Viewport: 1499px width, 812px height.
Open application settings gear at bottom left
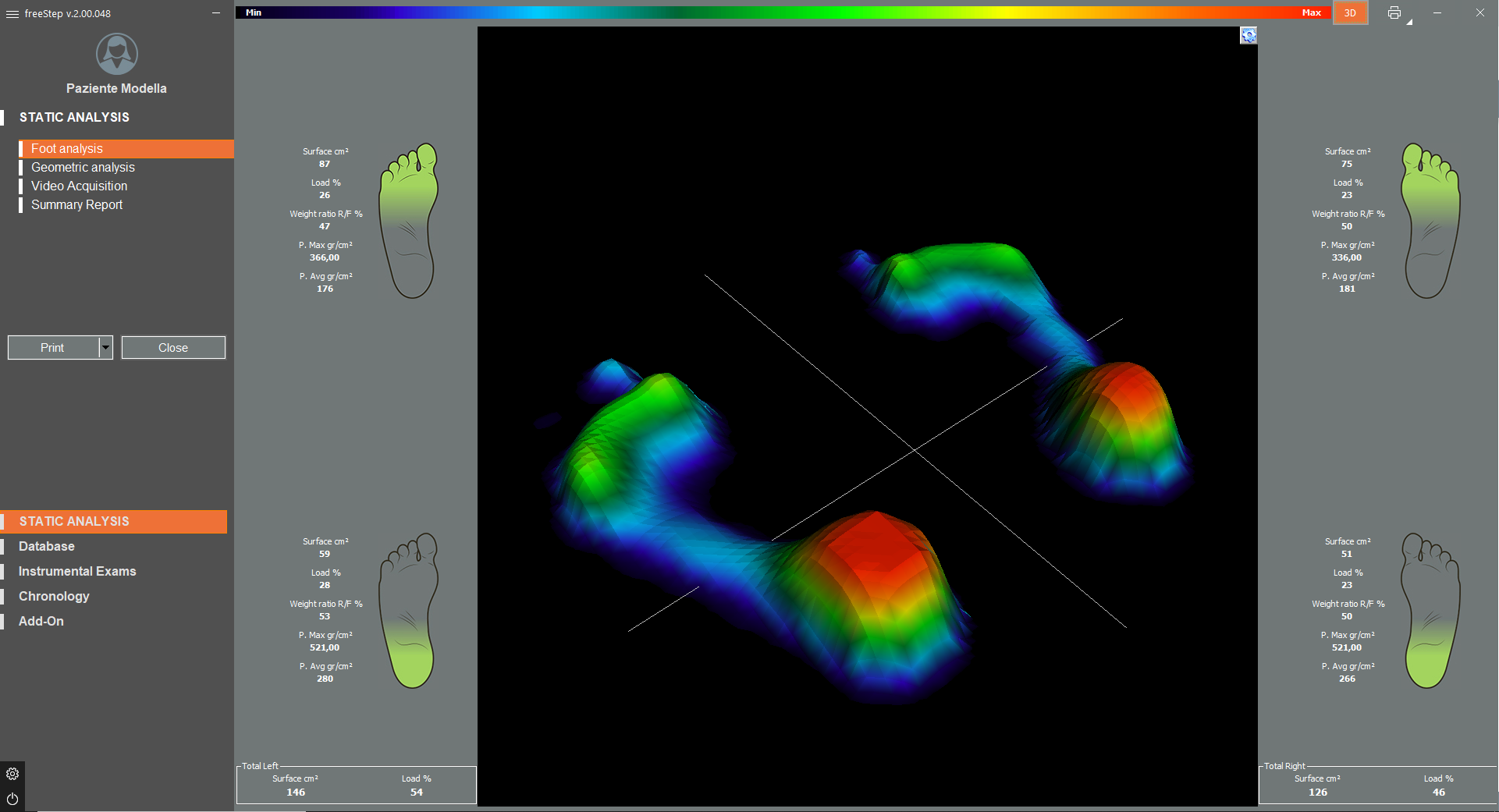point(12,774)
